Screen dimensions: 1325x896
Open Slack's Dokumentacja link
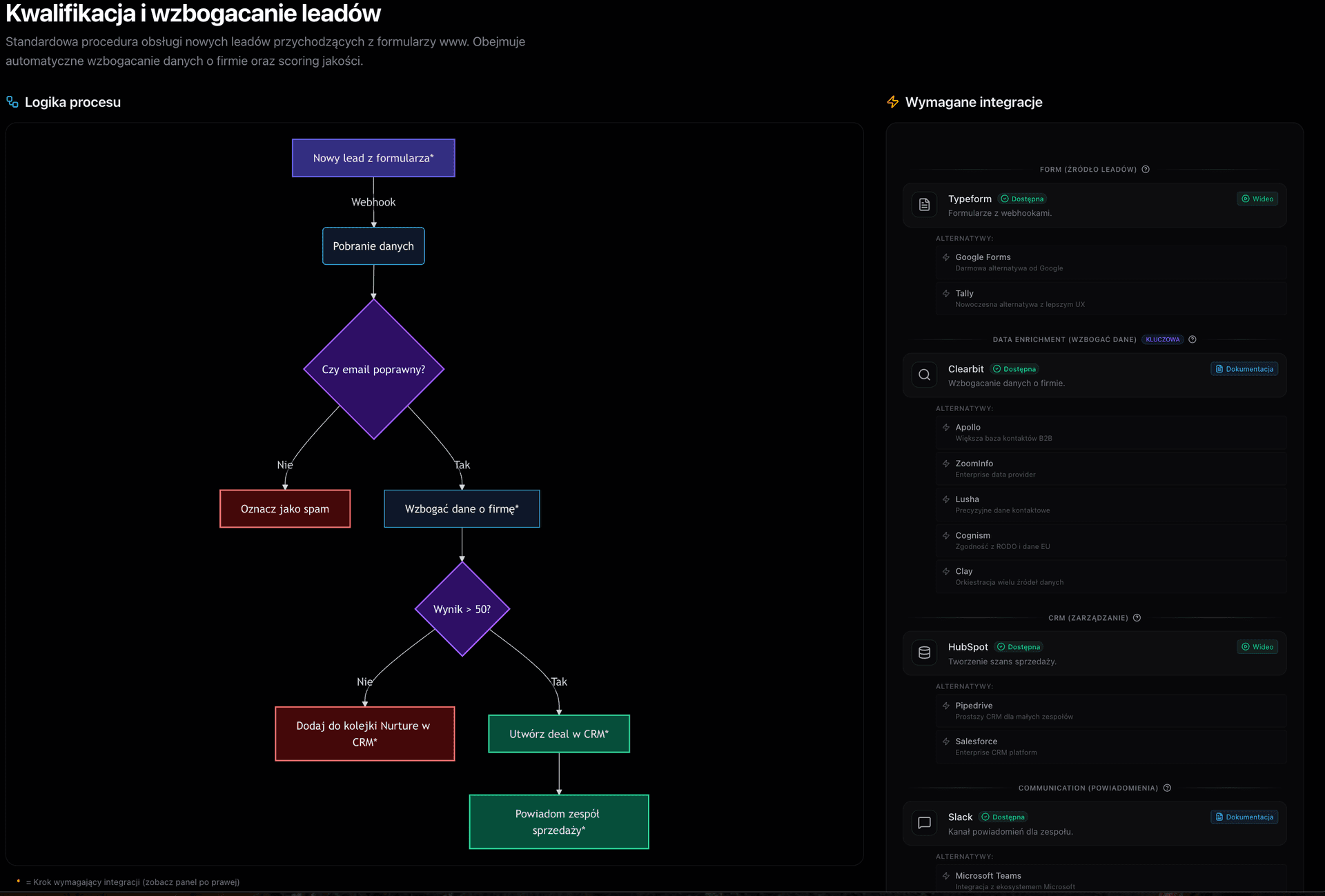click(1244, 817)
